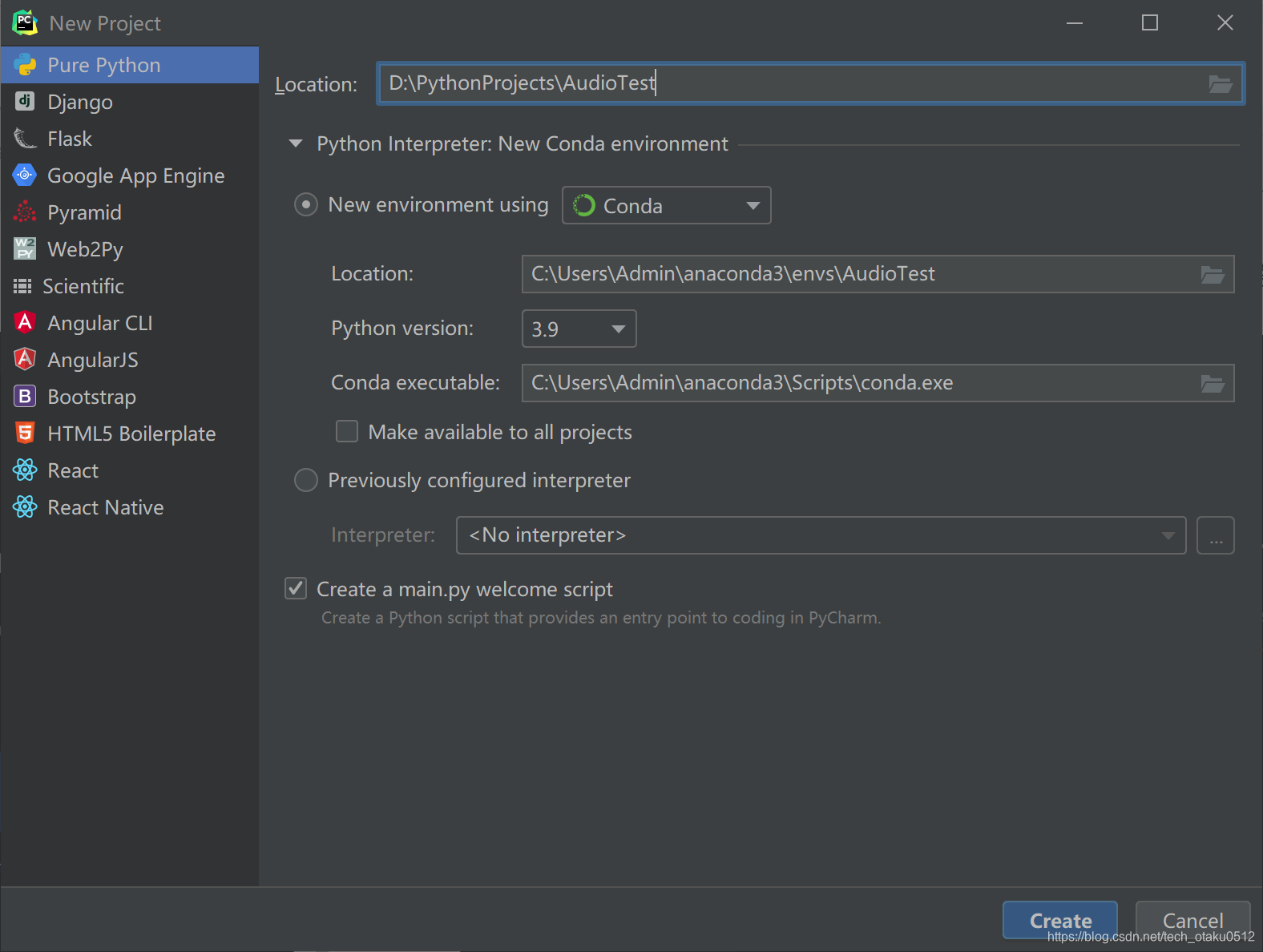Browse for conda environment location folder
This screenshot has width=1263, height=952.
point(1213,275)
